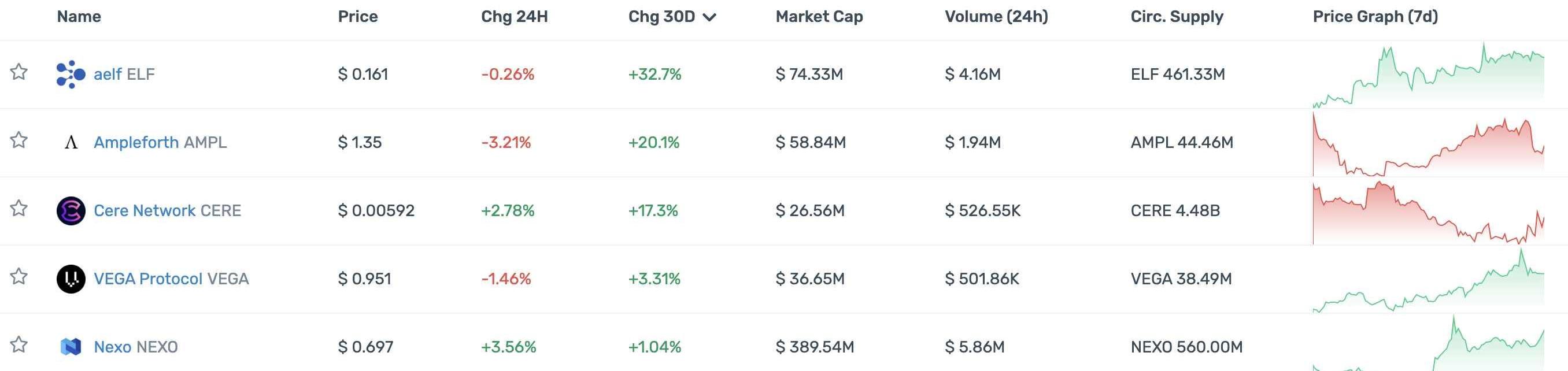
Task: Open the VEGA Protocol link
Action: [x=147, y=279]
